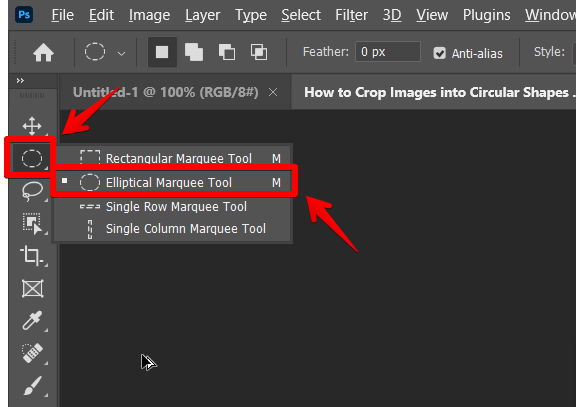The height and width of the screenshot is (407, 576).
Task: Select the Lasso tool
Action: tap(32, 191)
